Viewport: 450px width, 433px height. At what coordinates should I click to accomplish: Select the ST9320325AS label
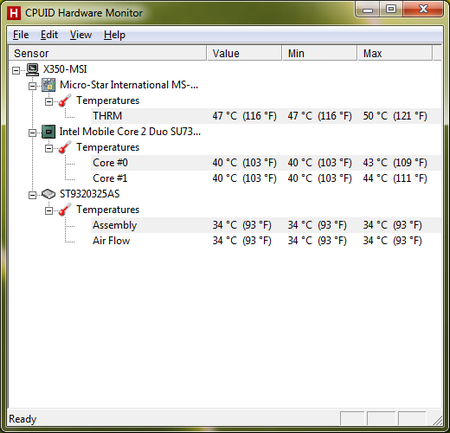(89, 194)
